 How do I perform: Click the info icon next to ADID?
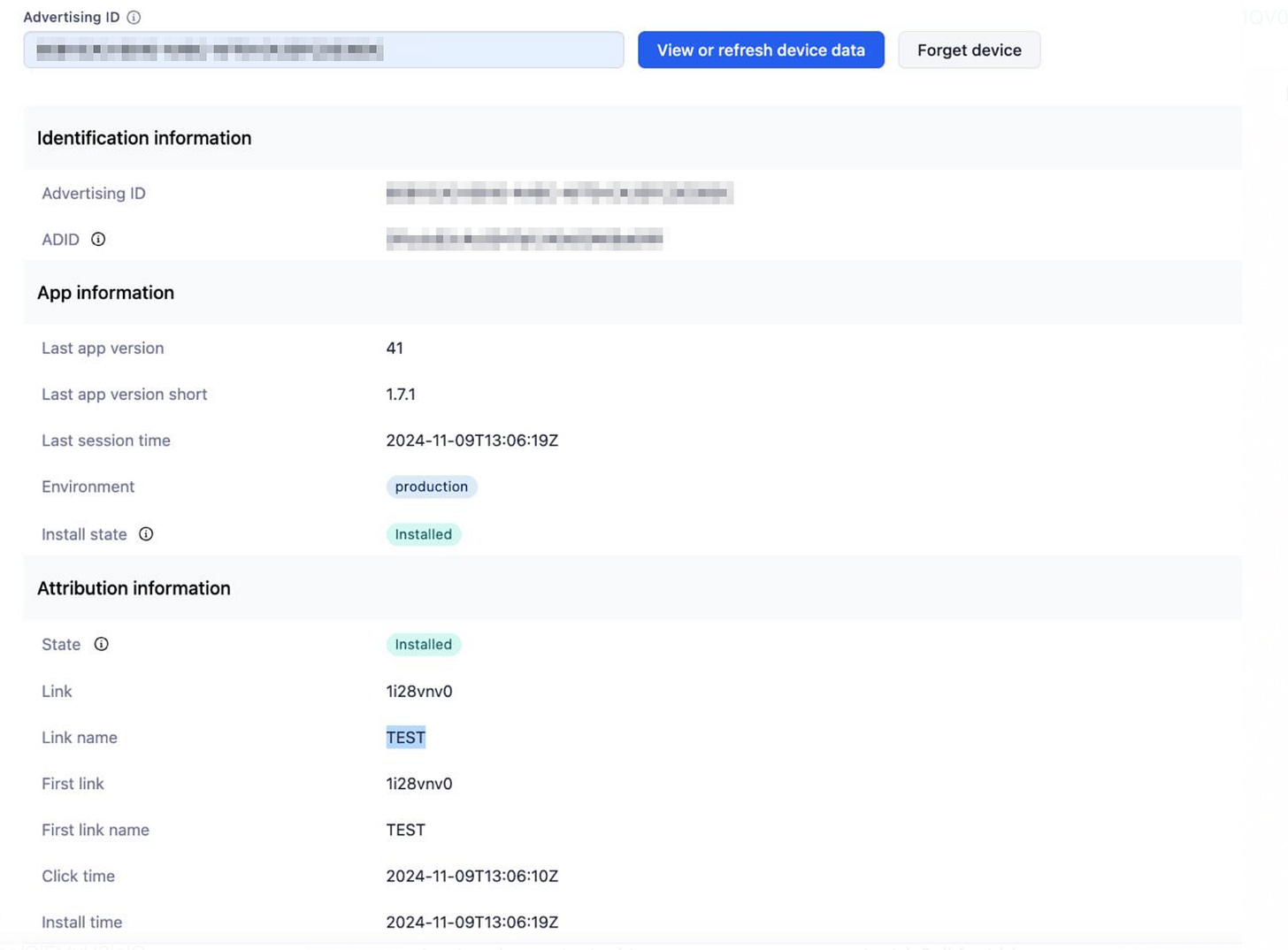98,239
